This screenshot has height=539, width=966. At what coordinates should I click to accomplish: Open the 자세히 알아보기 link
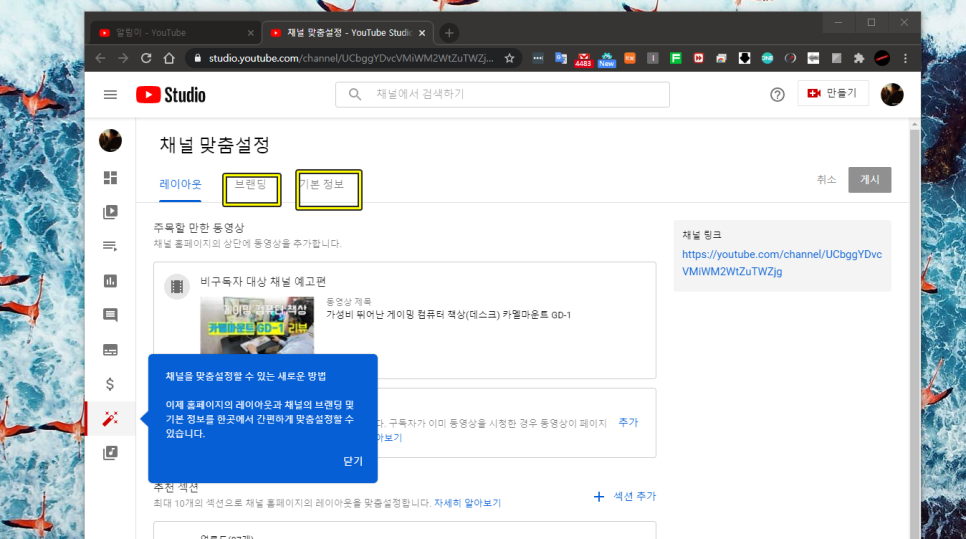coord(468,503)
